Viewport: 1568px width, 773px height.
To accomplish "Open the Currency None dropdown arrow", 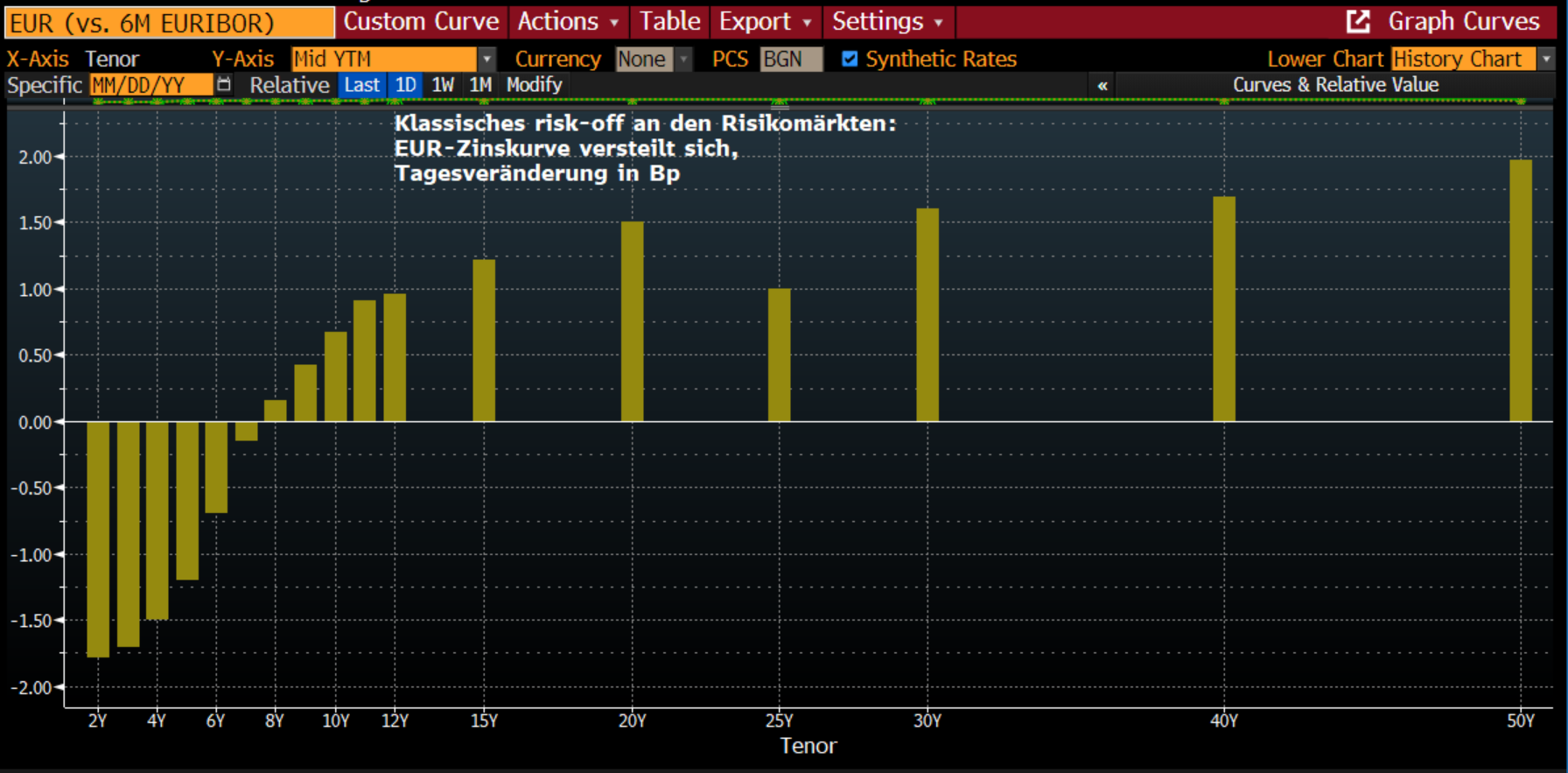I will [683, 60].
